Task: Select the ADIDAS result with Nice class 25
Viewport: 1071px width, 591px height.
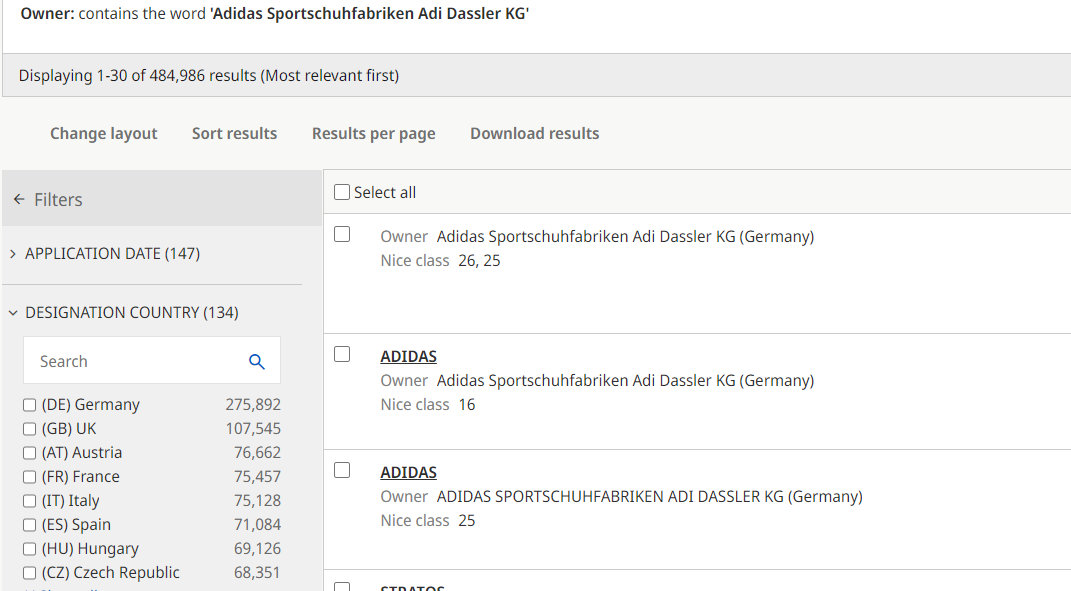Action: 342,470
